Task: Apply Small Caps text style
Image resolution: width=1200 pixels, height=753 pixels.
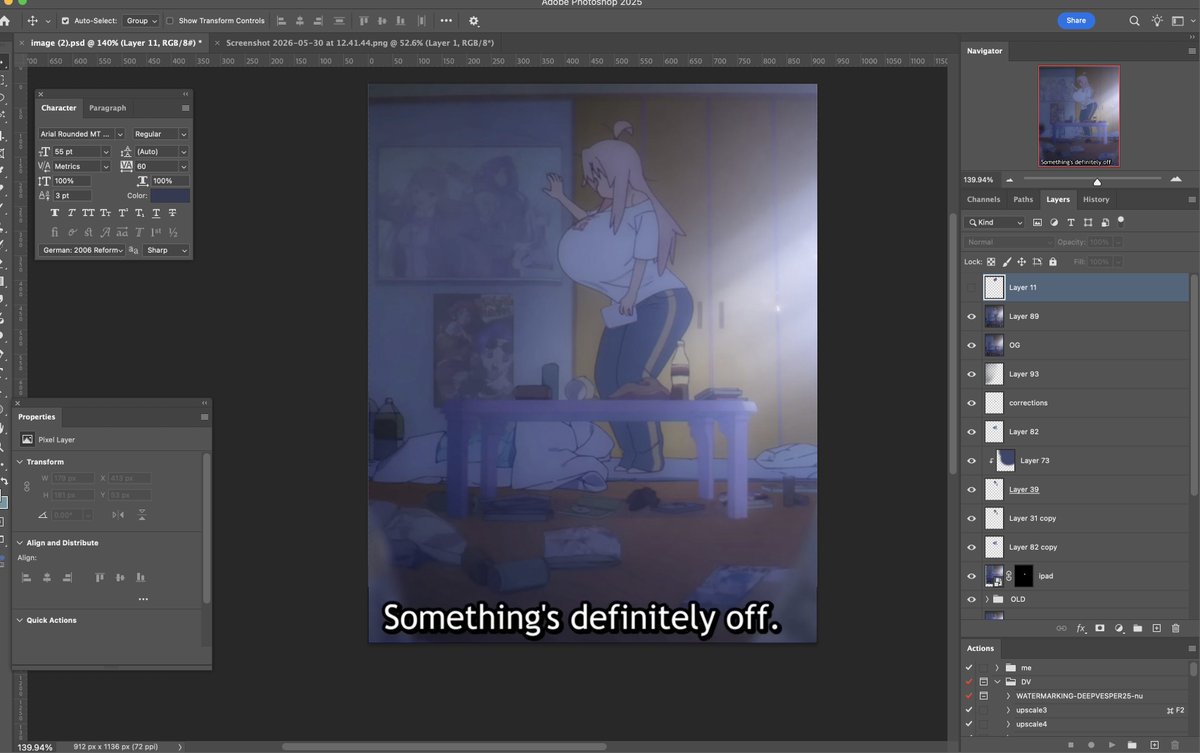Action: tap(106, 213)
